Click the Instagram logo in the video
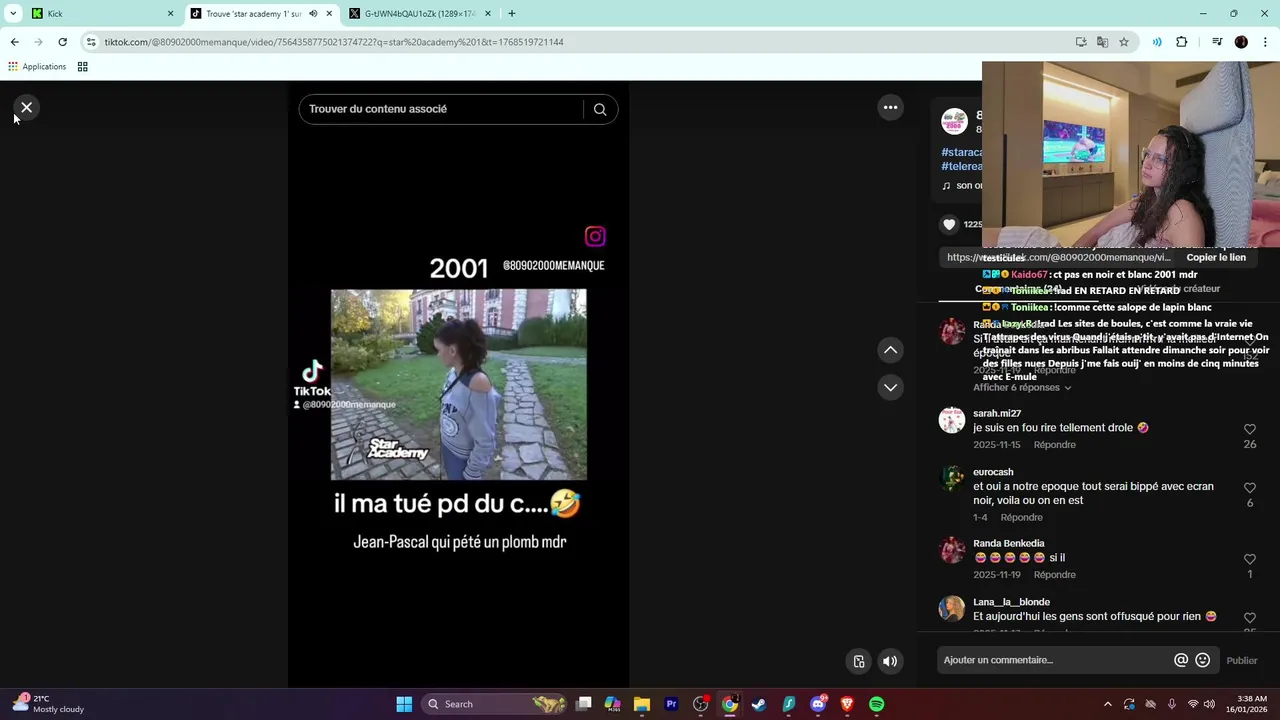1280x720 pixels. 595,236
